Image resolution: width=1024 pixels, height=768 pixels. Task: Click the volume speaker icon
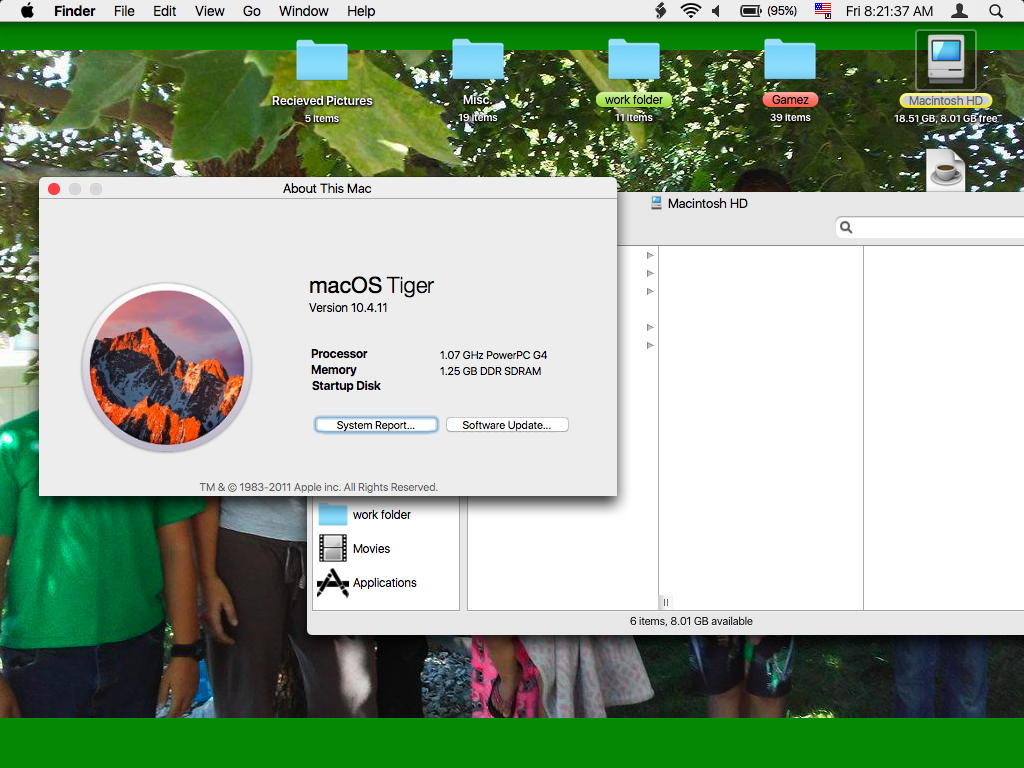click(716, 11)
